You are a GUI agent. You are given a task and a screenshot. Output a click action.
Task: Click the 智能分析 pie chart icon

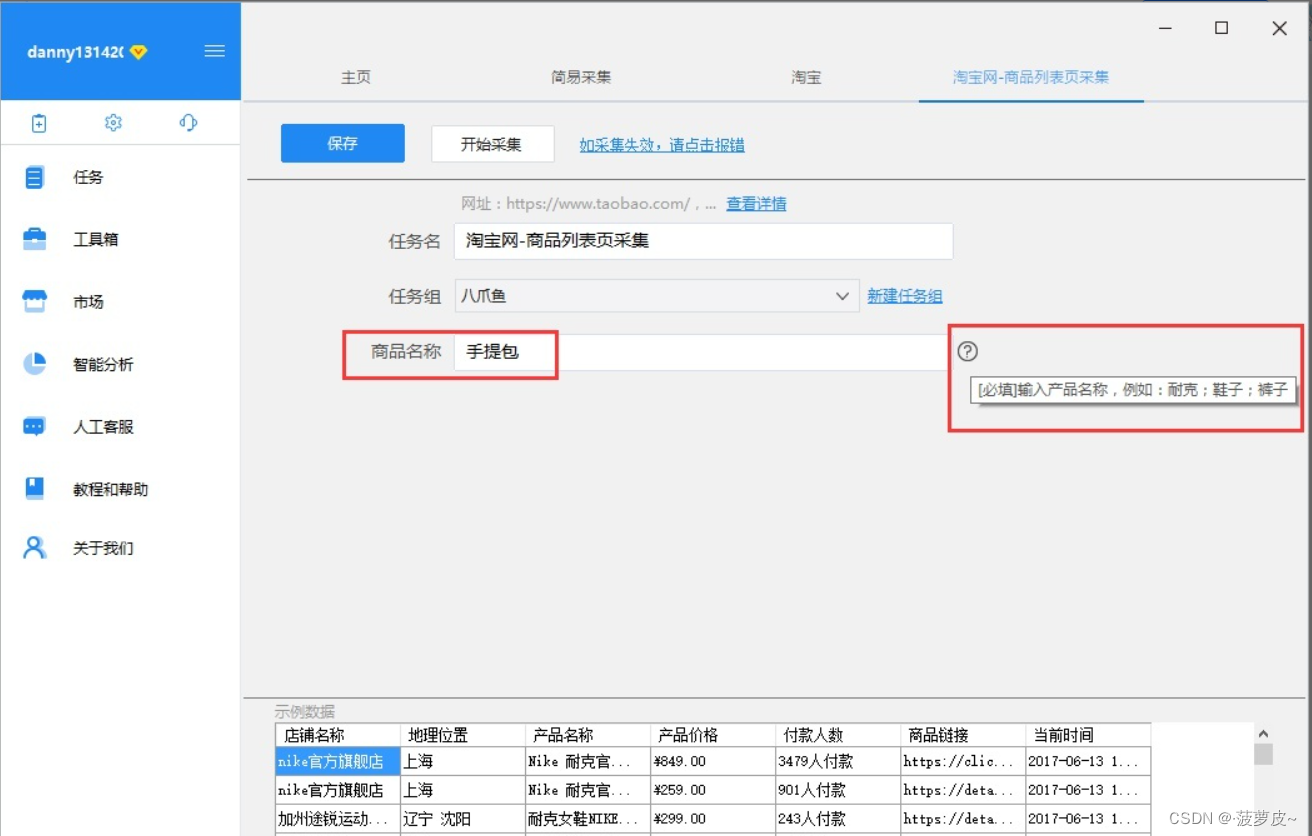[35, 364]
